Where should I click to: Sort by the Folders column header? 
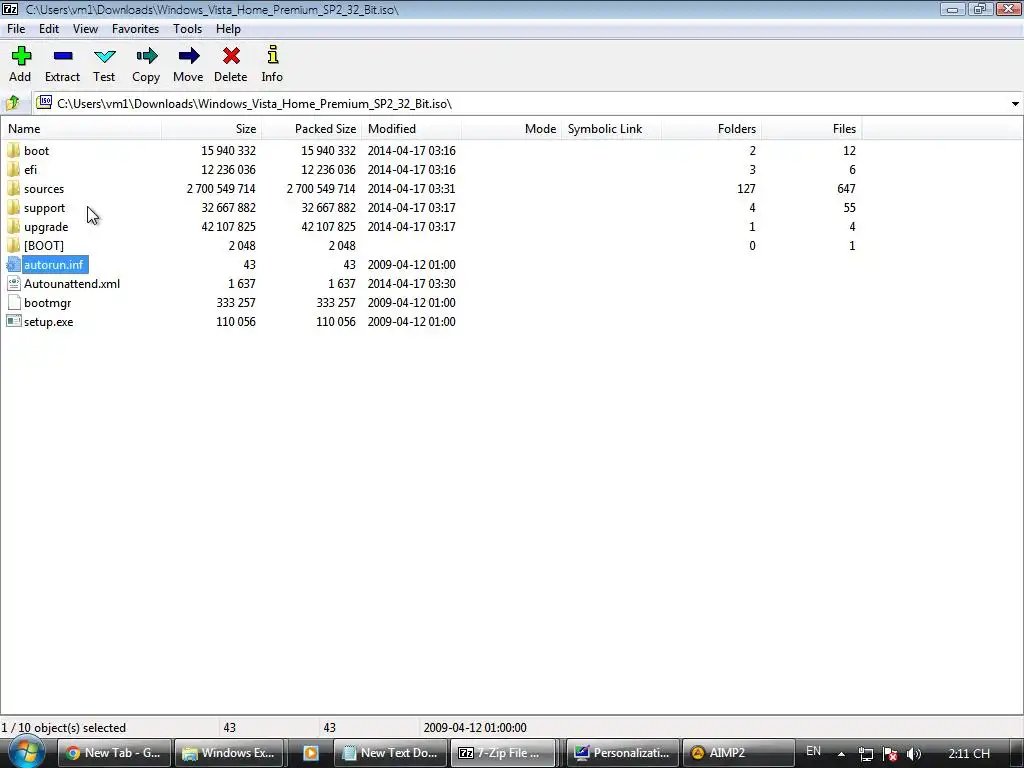[711, 129]
